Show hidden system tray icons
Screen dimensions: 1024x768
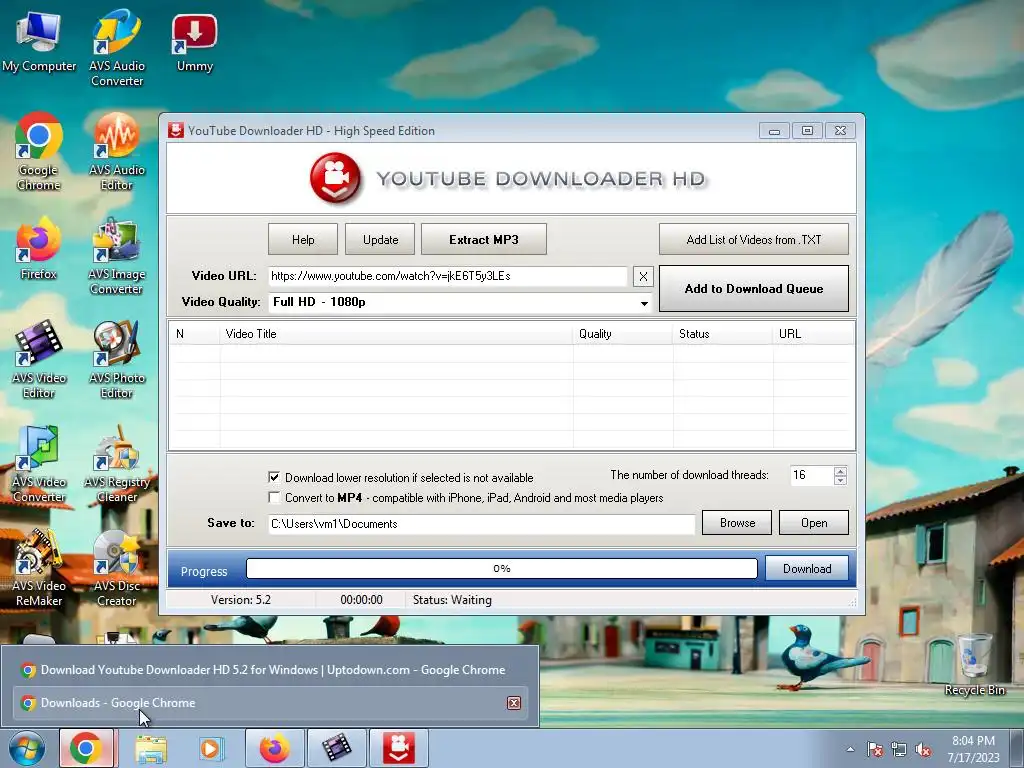(x=850, y=749)
